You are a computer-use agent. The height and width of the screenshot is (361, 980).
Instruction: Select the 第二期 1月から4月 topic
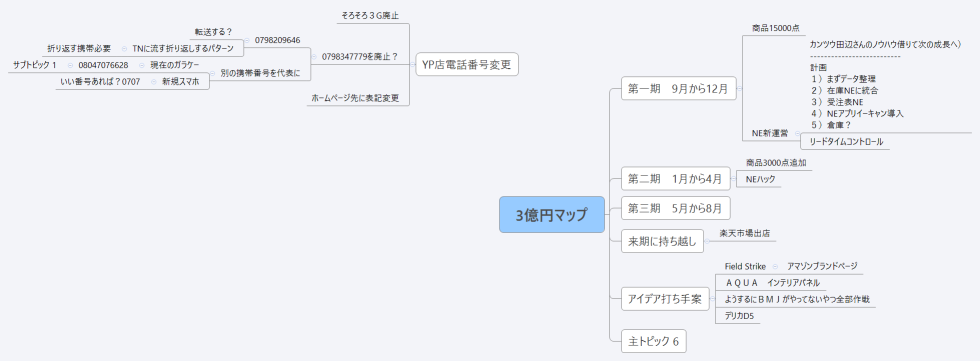(x=675, y=179)
